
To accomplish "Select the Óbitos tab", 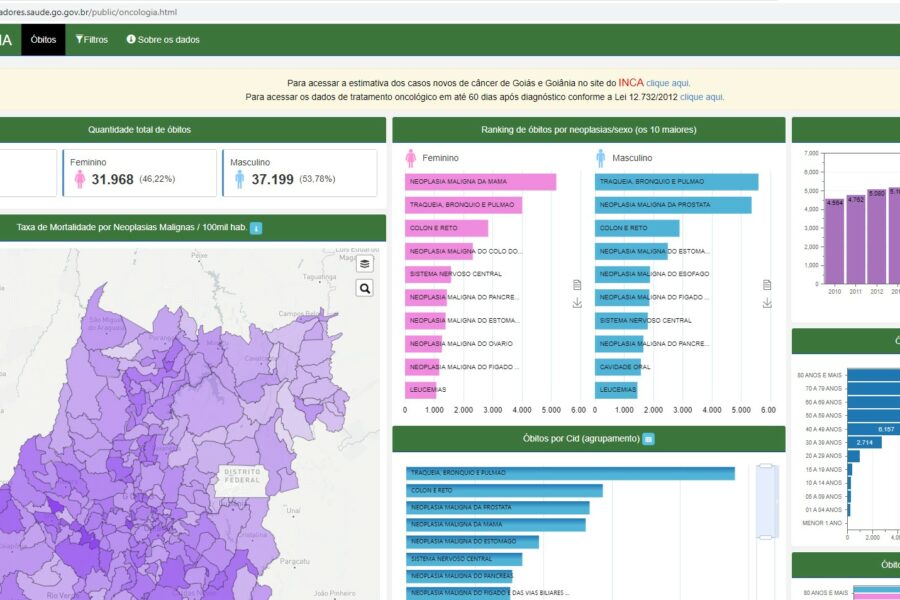I will click(x=43, y=40).
